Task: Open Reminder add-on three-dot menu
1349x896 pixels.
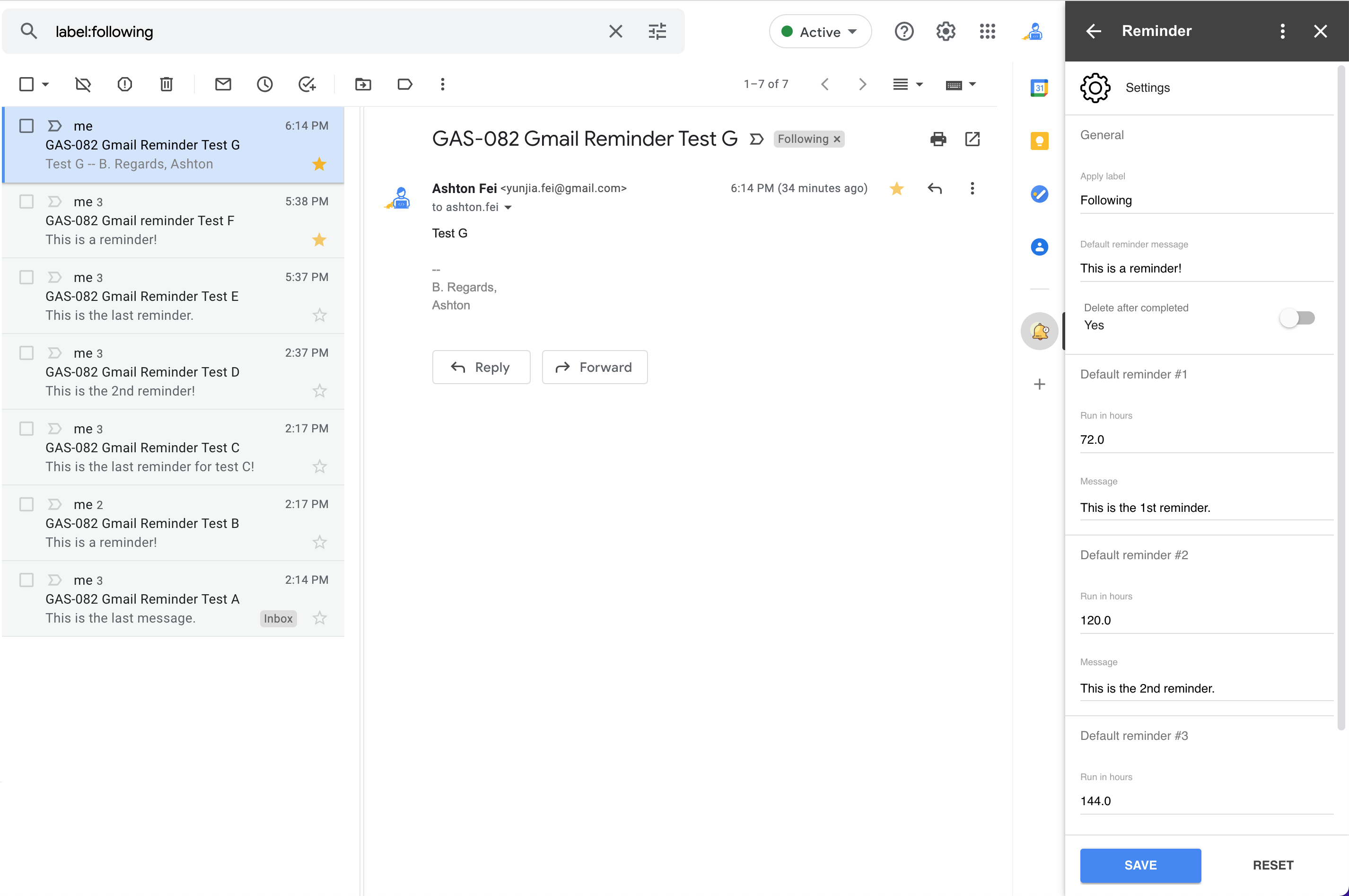Action: click(x=1282, y=31)
